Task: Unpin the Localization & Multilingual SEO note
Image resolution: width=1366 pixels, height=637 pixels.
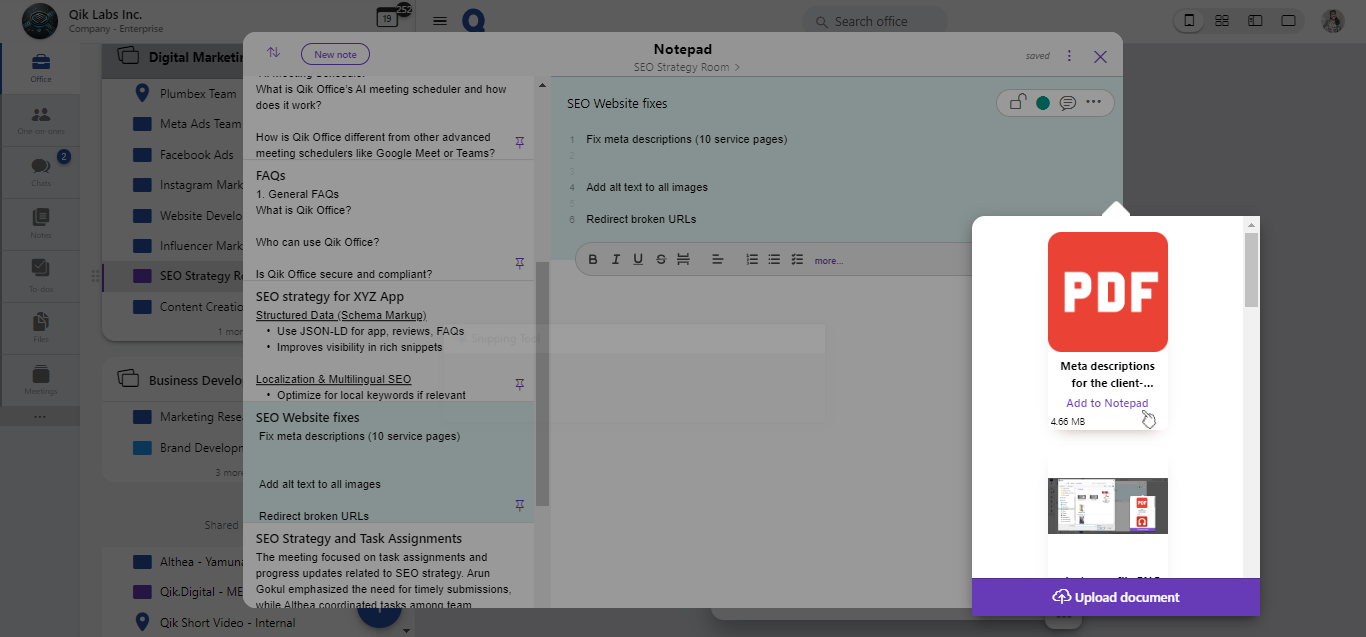Action: click(519, 383)
